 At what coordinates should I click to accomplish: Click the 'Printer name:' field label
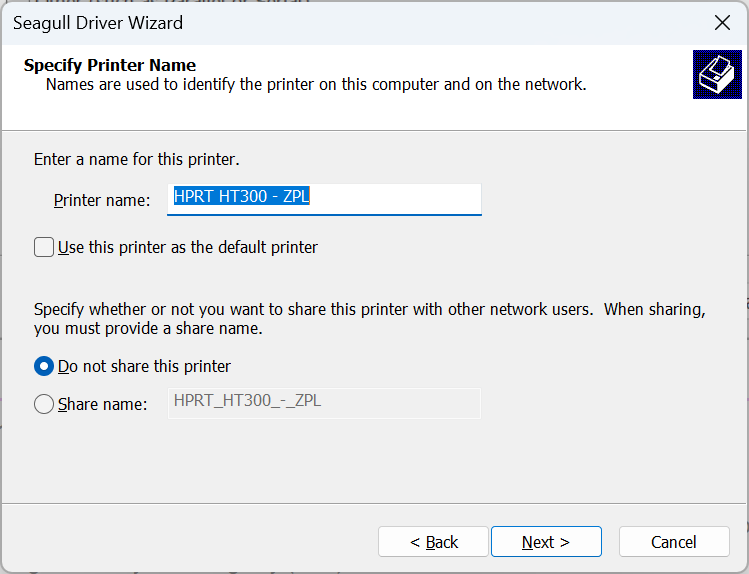[x=101, y=200]
